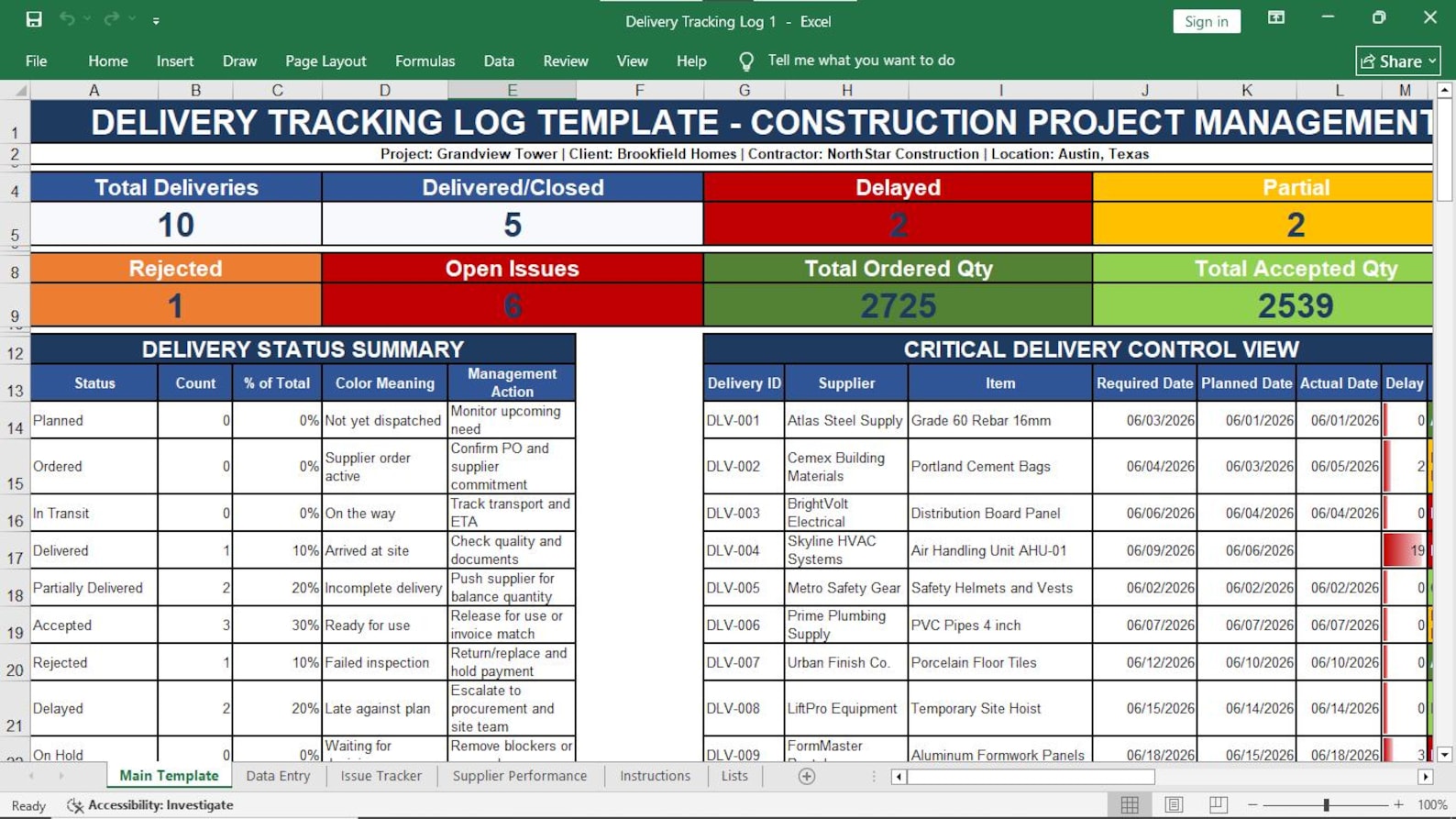1456x819 pixels.
Task: Open the Page Layout ribbon tab
Action: (325, 61)
